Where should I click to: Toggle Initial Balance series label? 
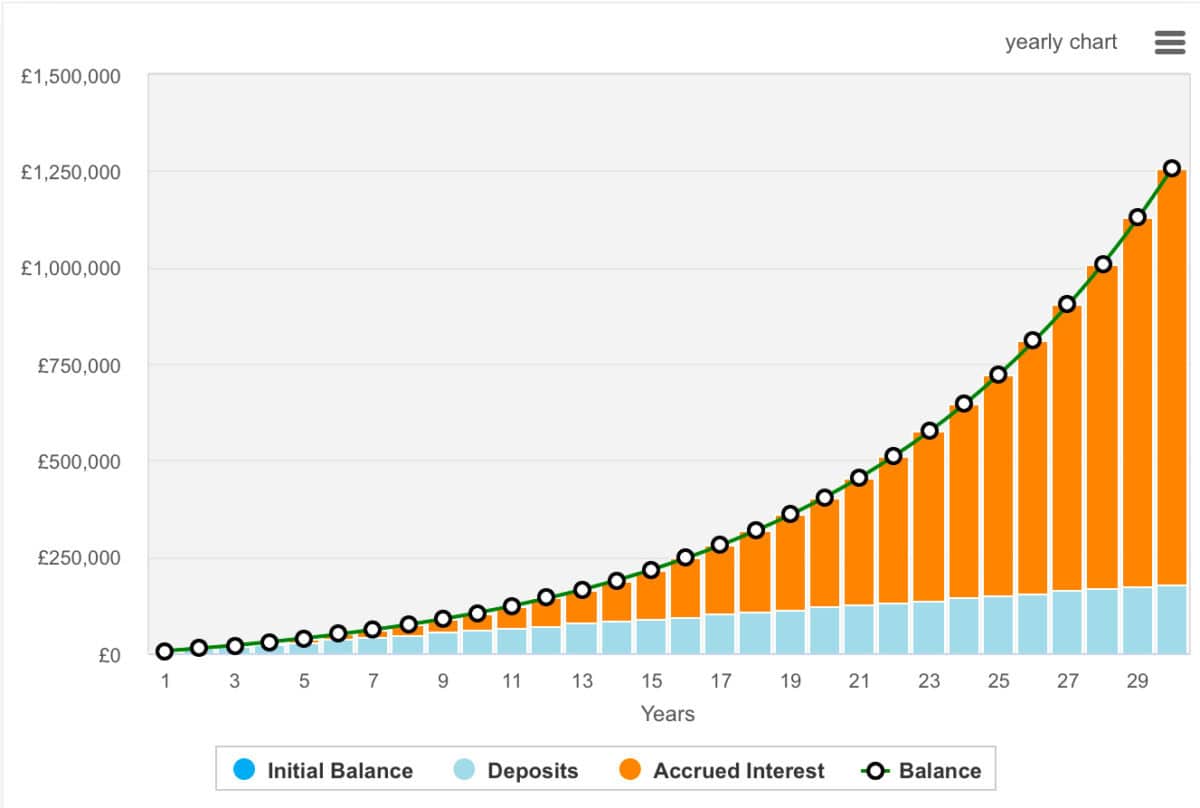339,771
